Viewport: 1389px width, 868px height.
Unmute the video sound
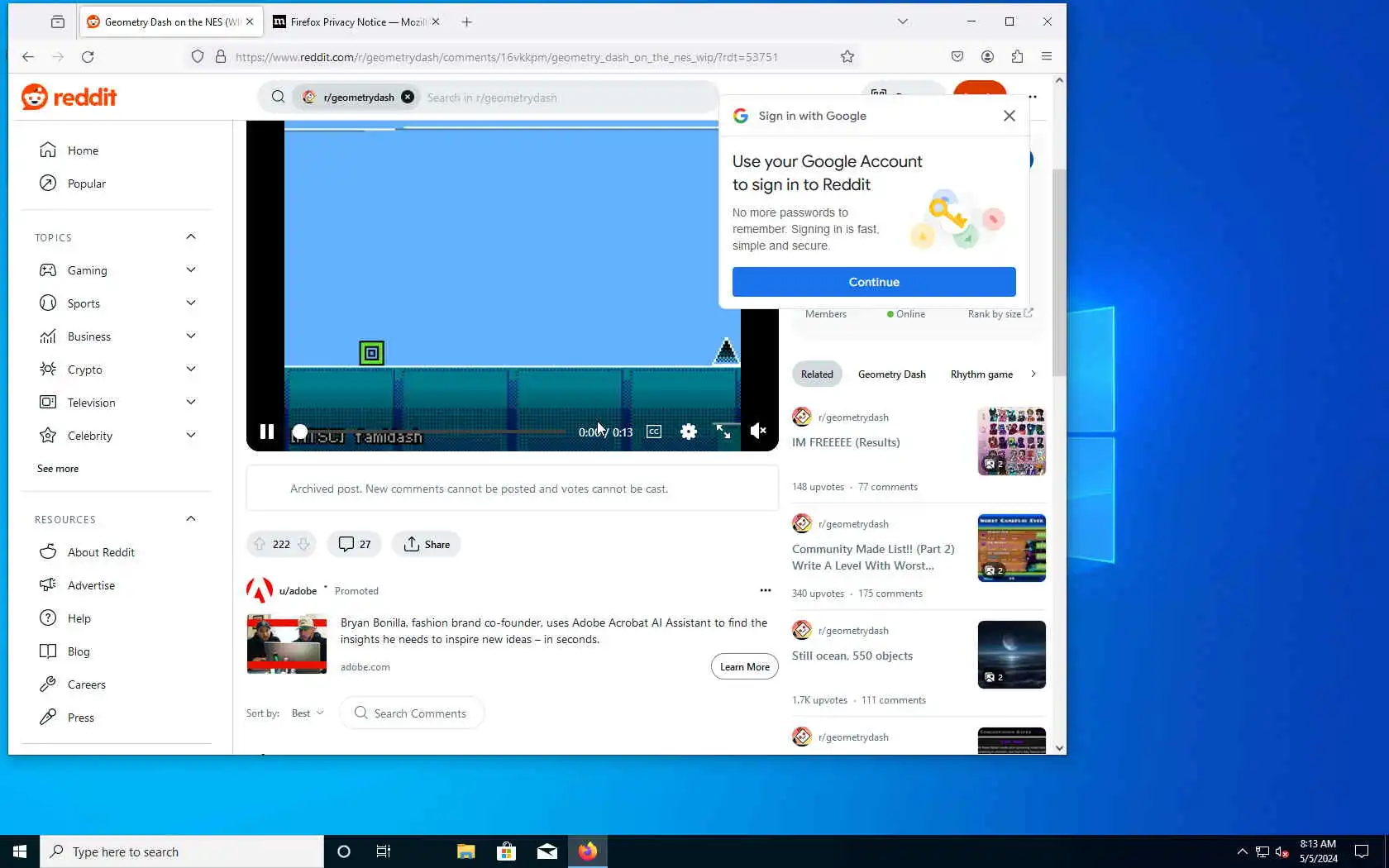[758, 432]
